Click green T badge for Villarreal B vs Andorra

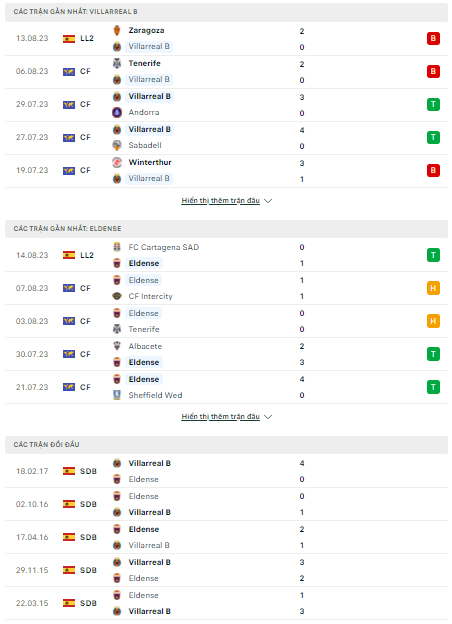(433, 105)
